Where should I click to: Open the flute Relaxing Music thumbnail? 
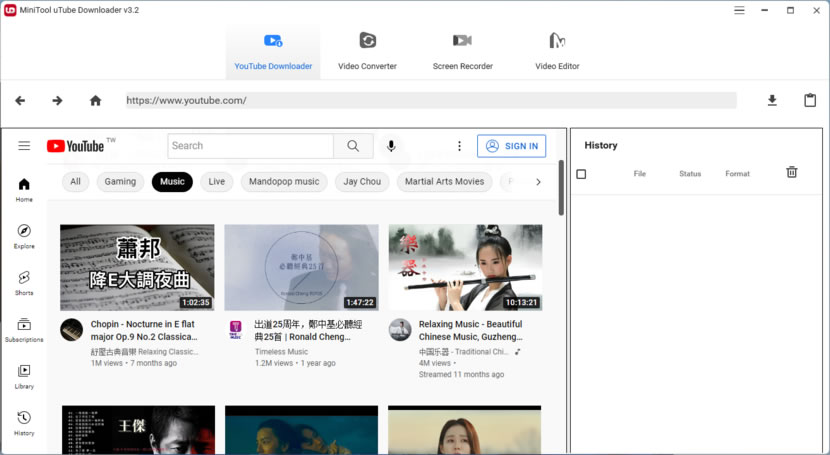465,267
